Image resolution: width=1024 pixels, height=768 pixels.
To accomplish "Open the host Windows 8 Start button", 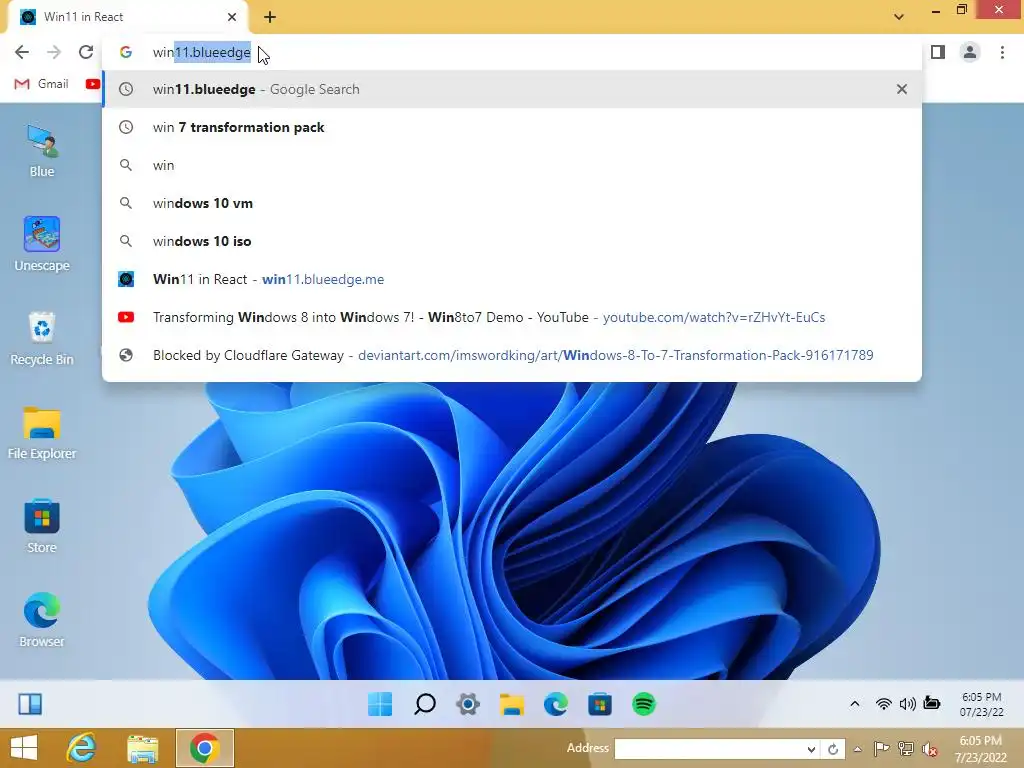I will point(24,748).
